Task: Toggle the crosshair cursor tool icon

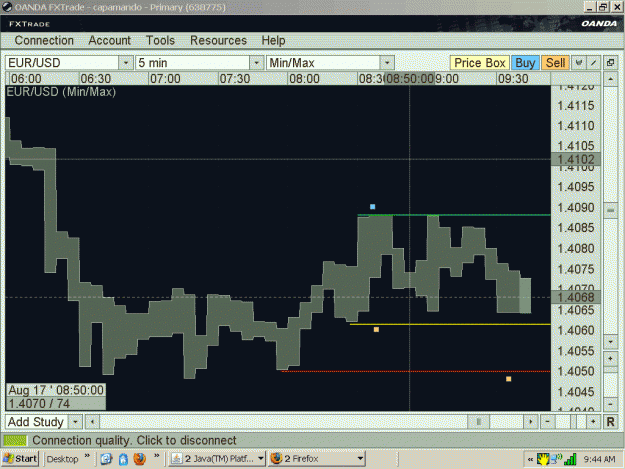Action: (x=579, y=63)
